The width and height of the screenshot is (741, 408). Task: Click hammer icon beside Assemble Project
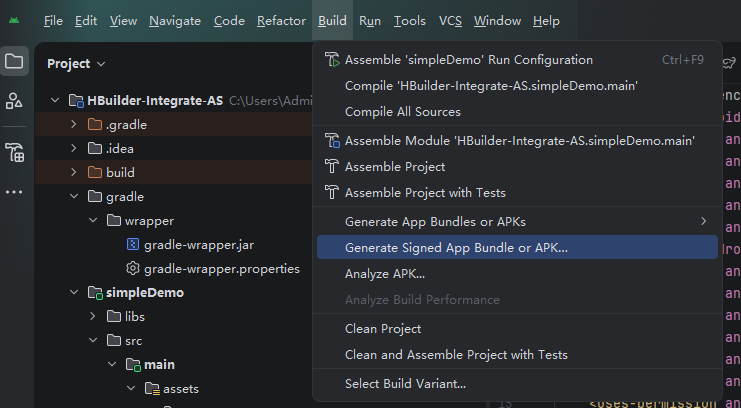click(x=332, y=166)
